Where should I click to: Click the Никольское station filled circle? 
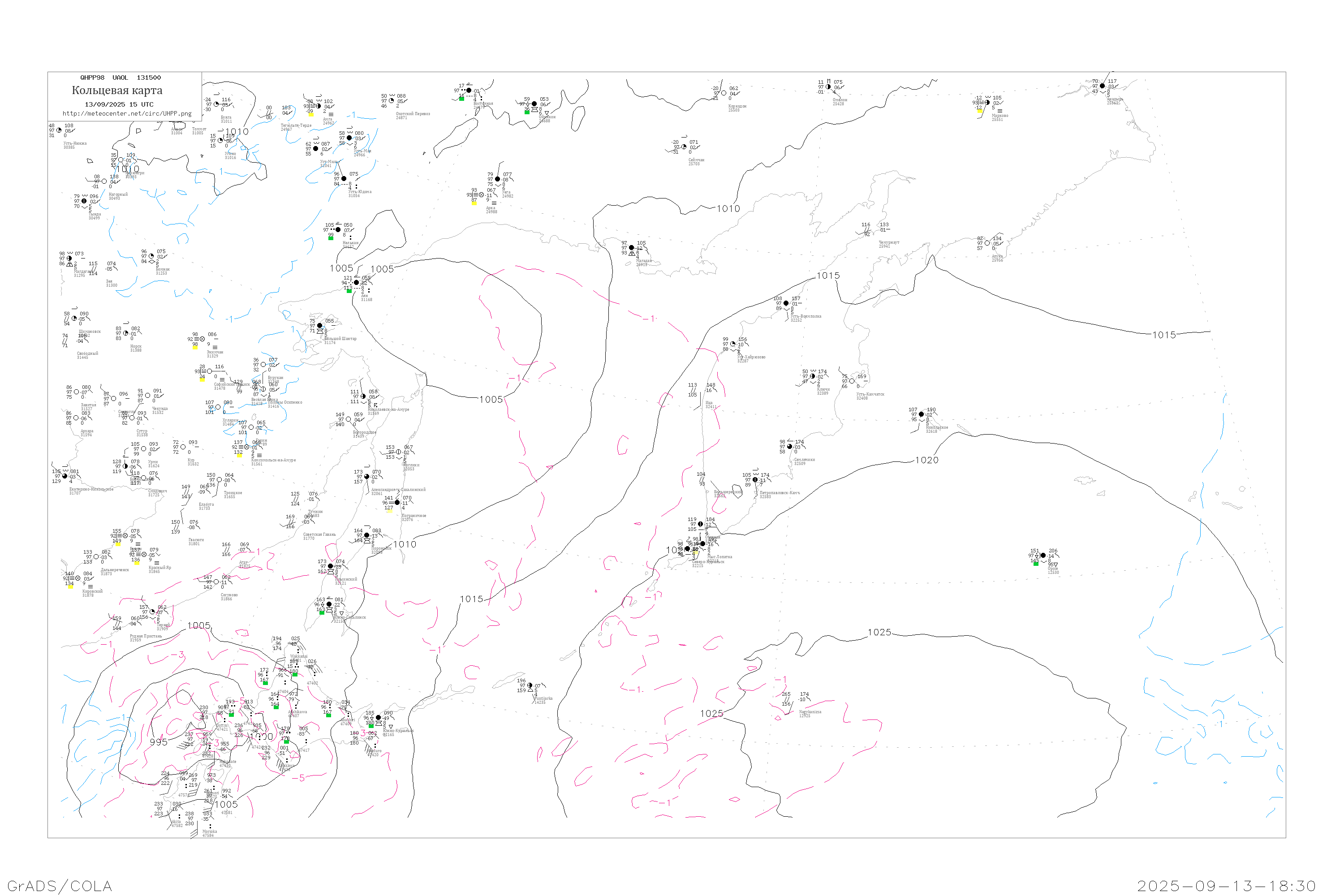pyautogui.click(x=921, y=414)
